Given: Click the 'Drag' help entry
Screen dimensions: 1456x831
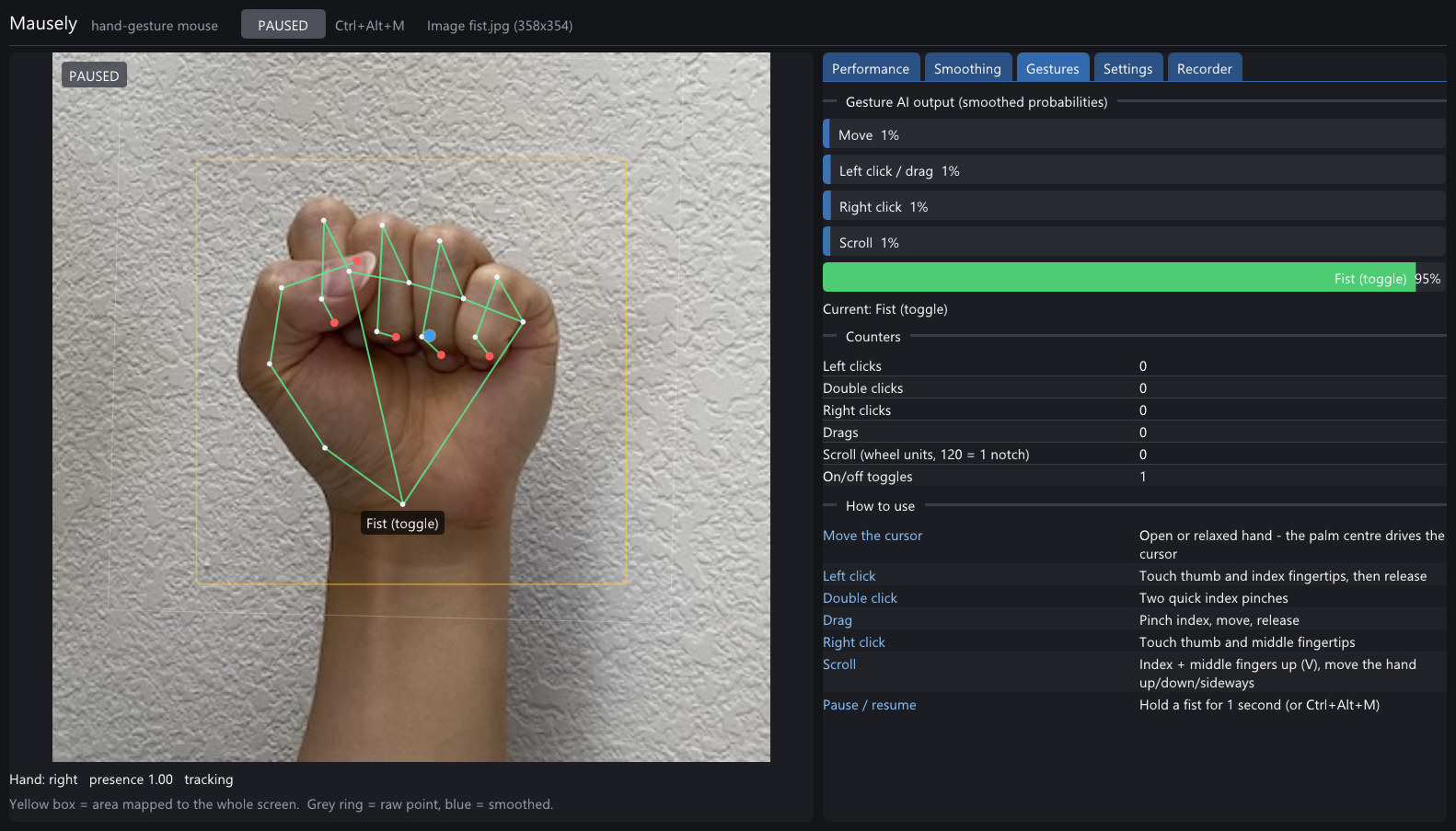Looking at the screenshot, I should click(838, 620).
